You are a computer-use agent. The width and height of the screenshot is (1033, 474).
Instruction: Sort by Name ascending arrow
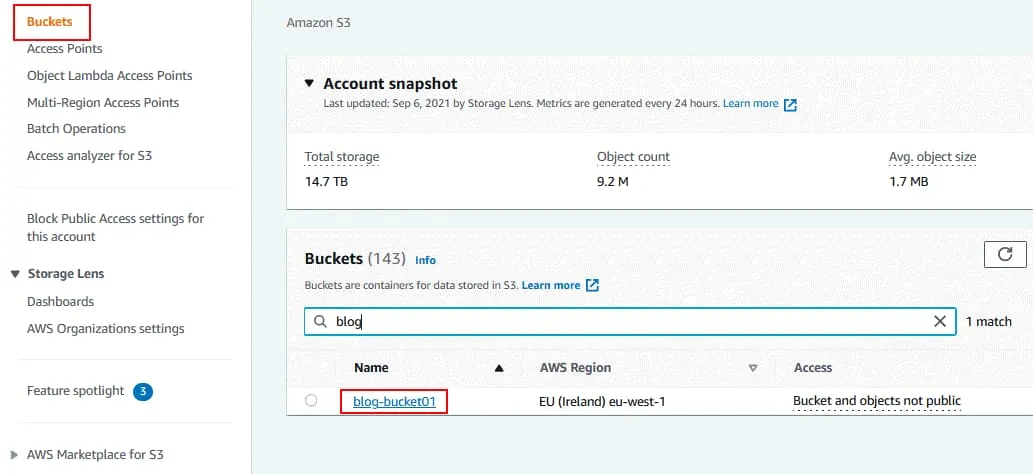coord(499,368)
